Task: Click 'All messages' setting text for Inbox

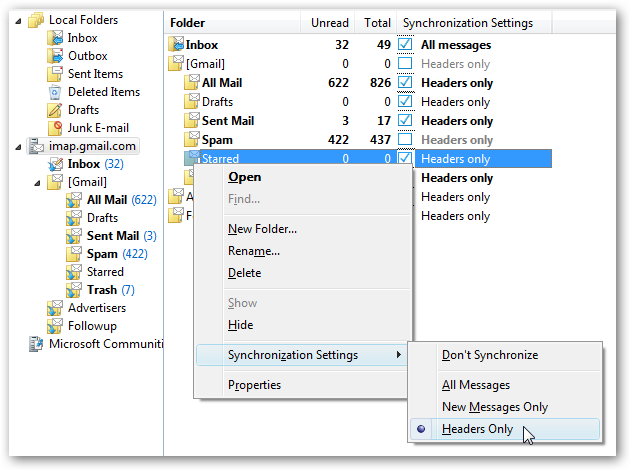Action: tap(456, 45)
